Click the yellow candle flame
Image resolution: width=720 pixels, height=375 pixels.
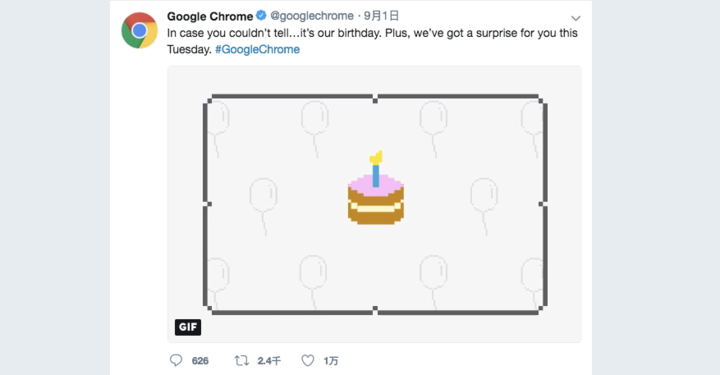(x=376, y=157)
